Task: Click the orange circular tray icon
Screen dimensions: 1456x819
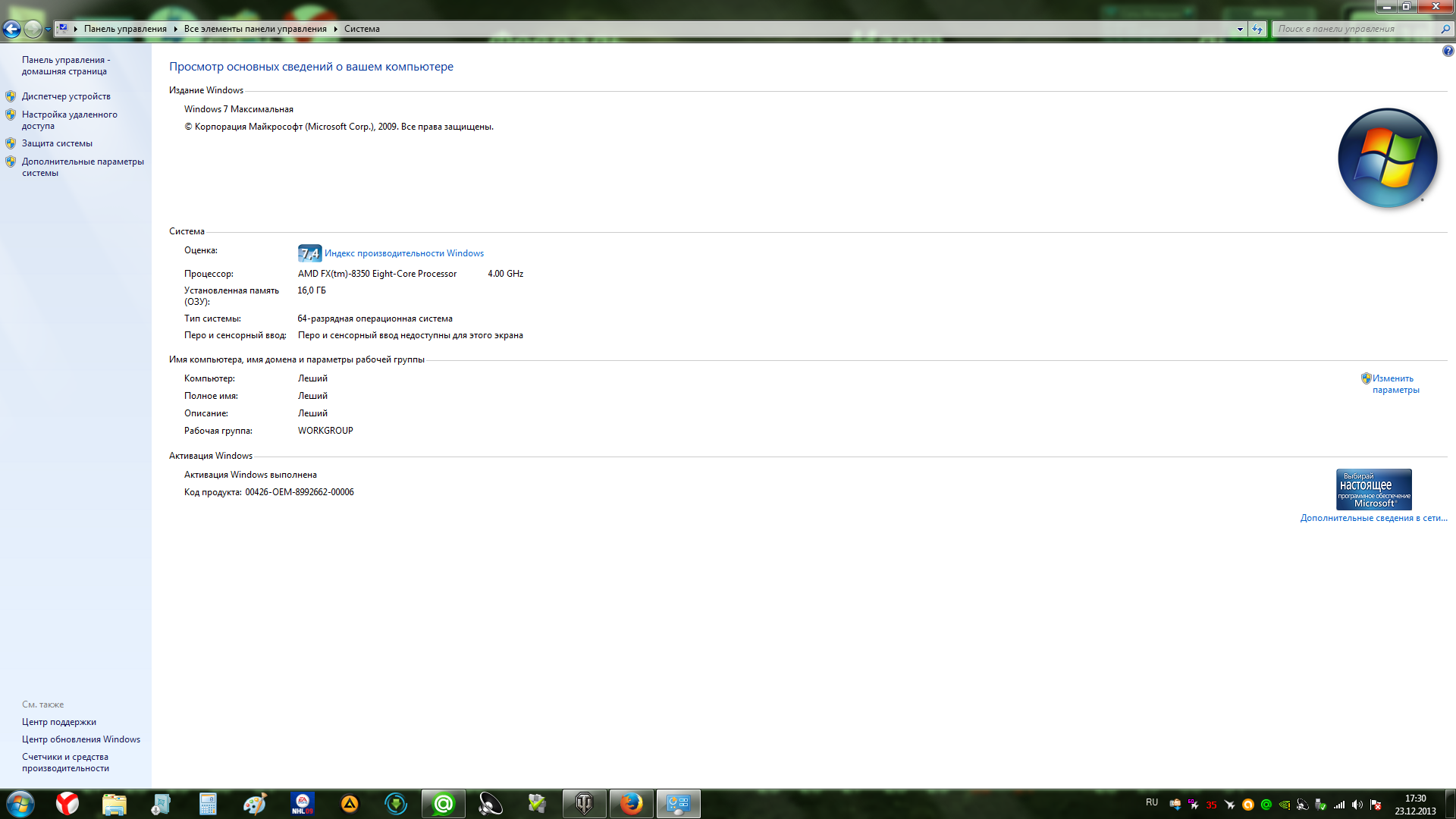Action: (1247, 805)
